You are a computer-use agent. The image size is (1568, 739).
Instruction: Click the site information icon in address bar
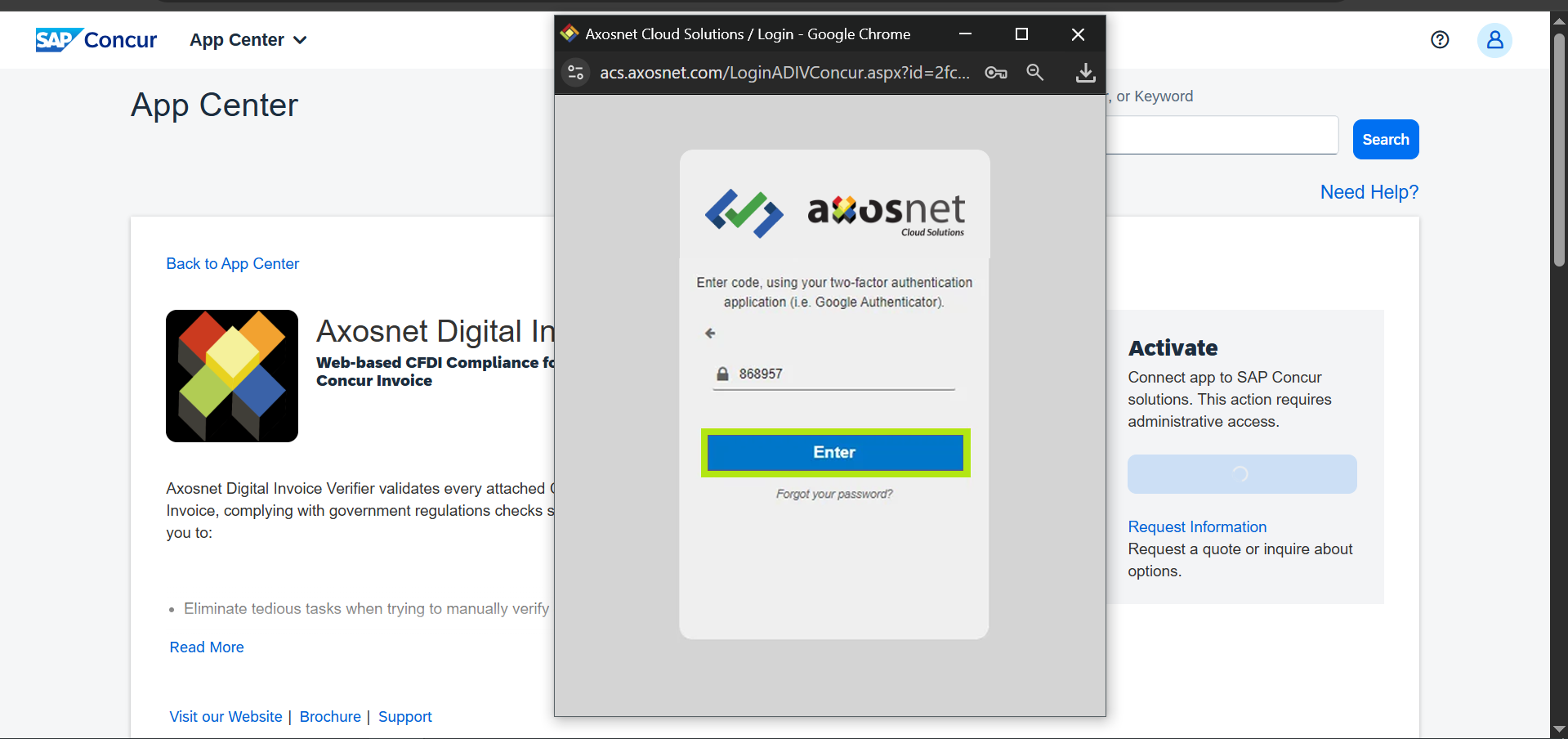[576, 73]
